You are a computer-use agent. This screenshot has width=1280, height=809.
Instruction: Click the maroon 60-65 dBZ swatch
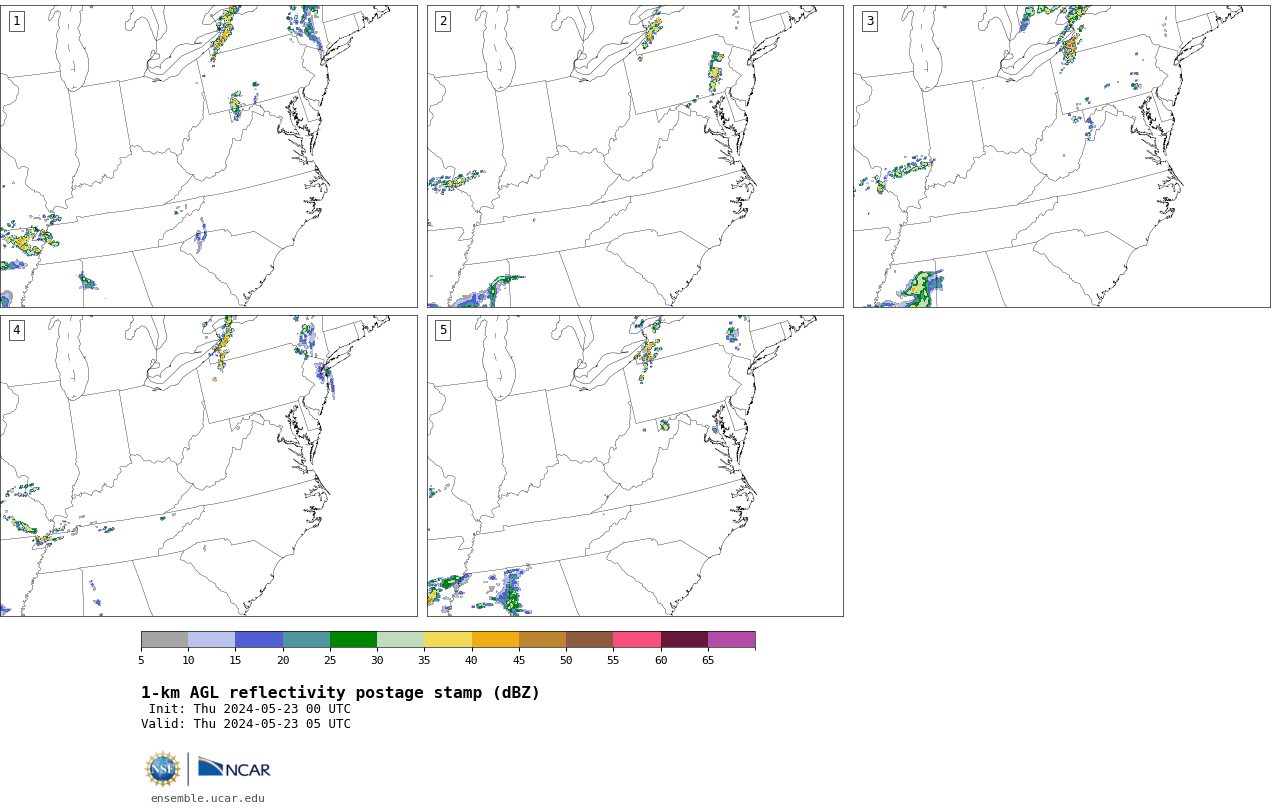[684, 640]
